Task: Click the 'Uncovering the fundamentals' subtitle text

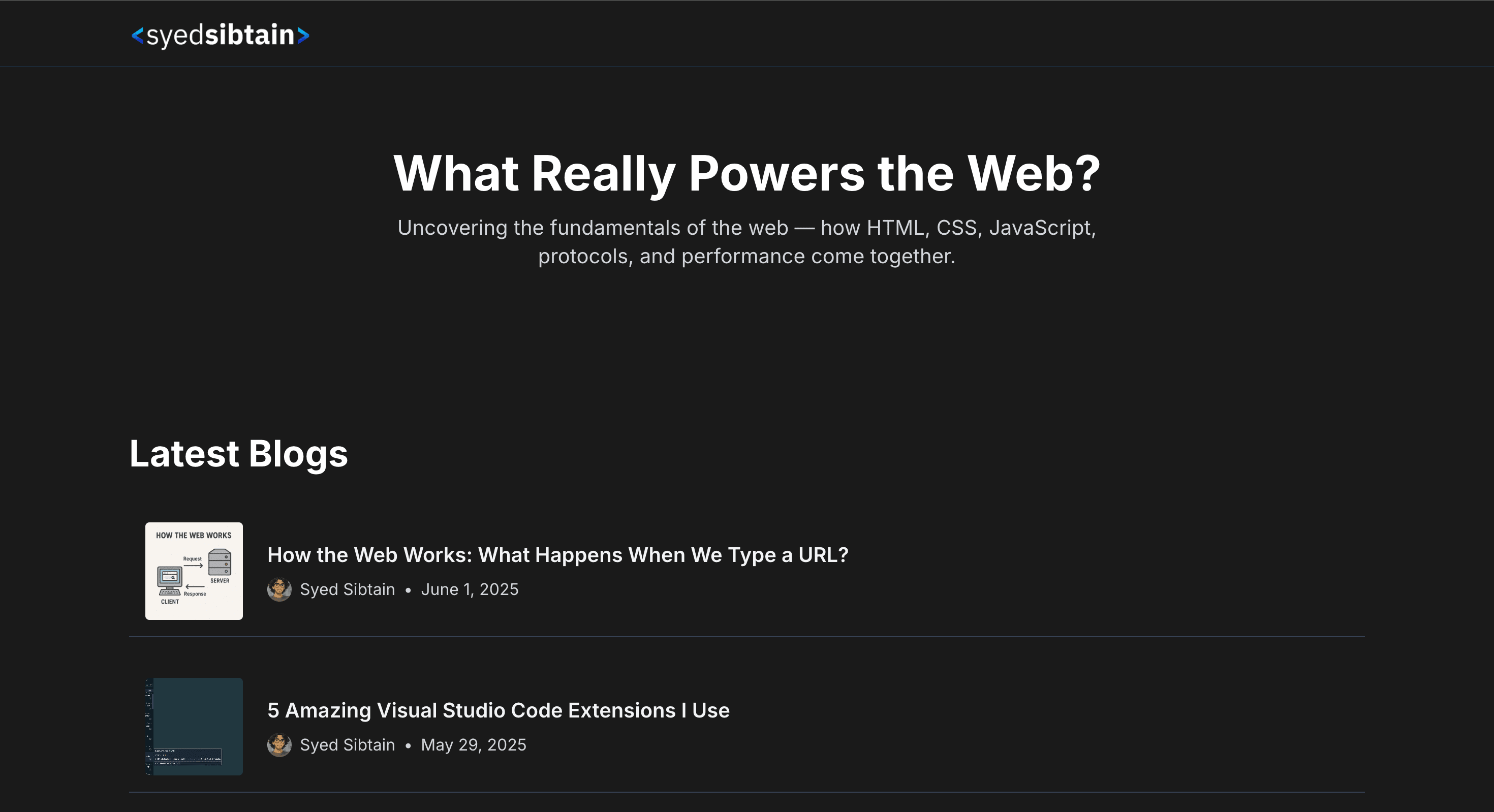Action: click(747, 242)
